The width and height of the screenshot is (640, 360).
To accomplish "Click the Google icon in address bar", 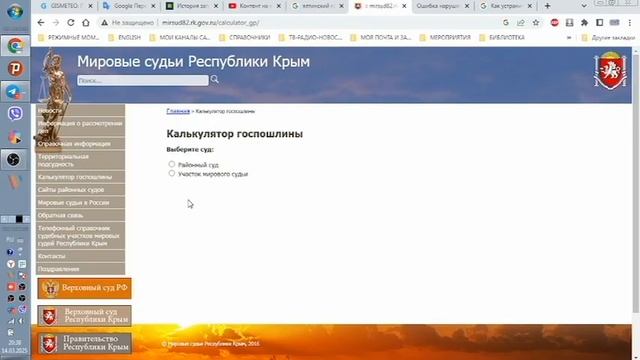I will (x=506, y=23).
